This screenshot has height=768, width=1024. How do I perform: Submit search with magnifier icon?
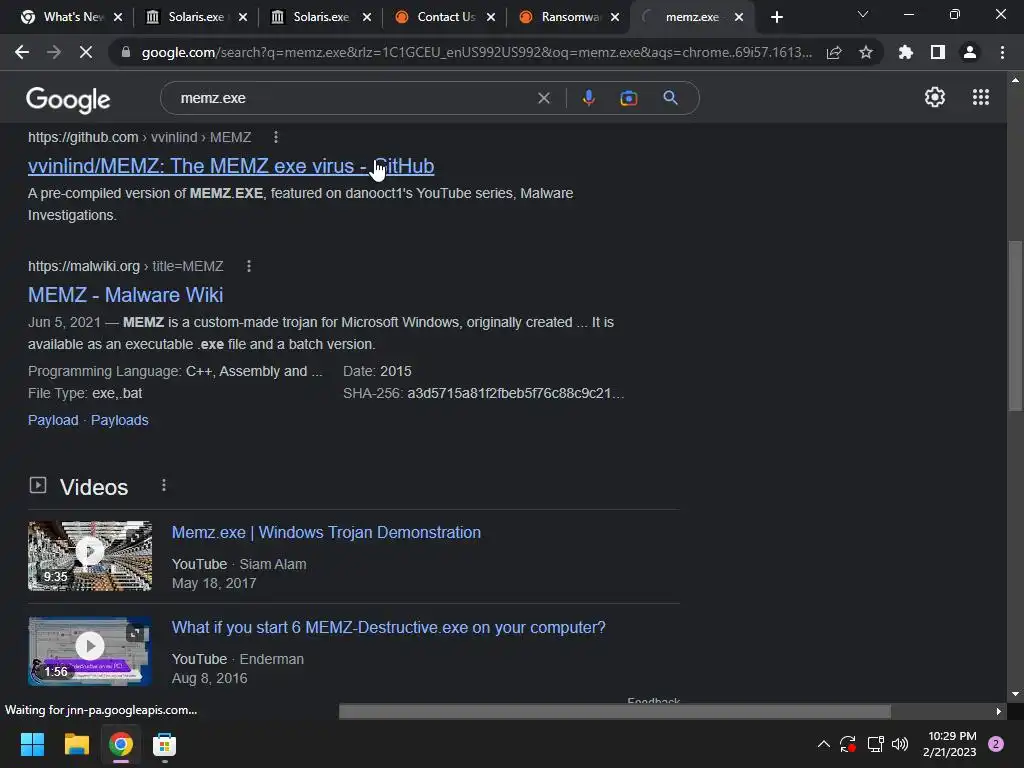tap(670, 98)
